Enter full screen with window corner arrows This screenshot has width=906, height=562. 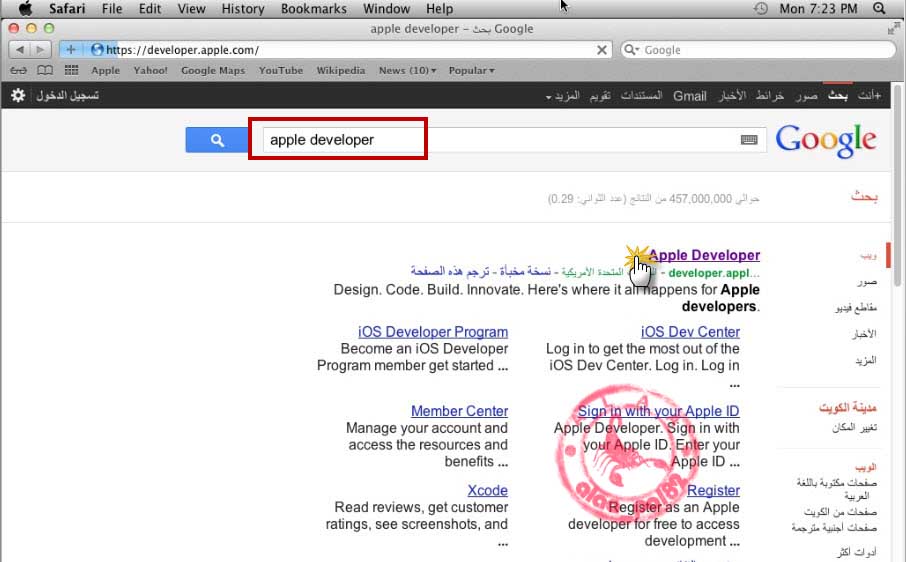point(893,29)
